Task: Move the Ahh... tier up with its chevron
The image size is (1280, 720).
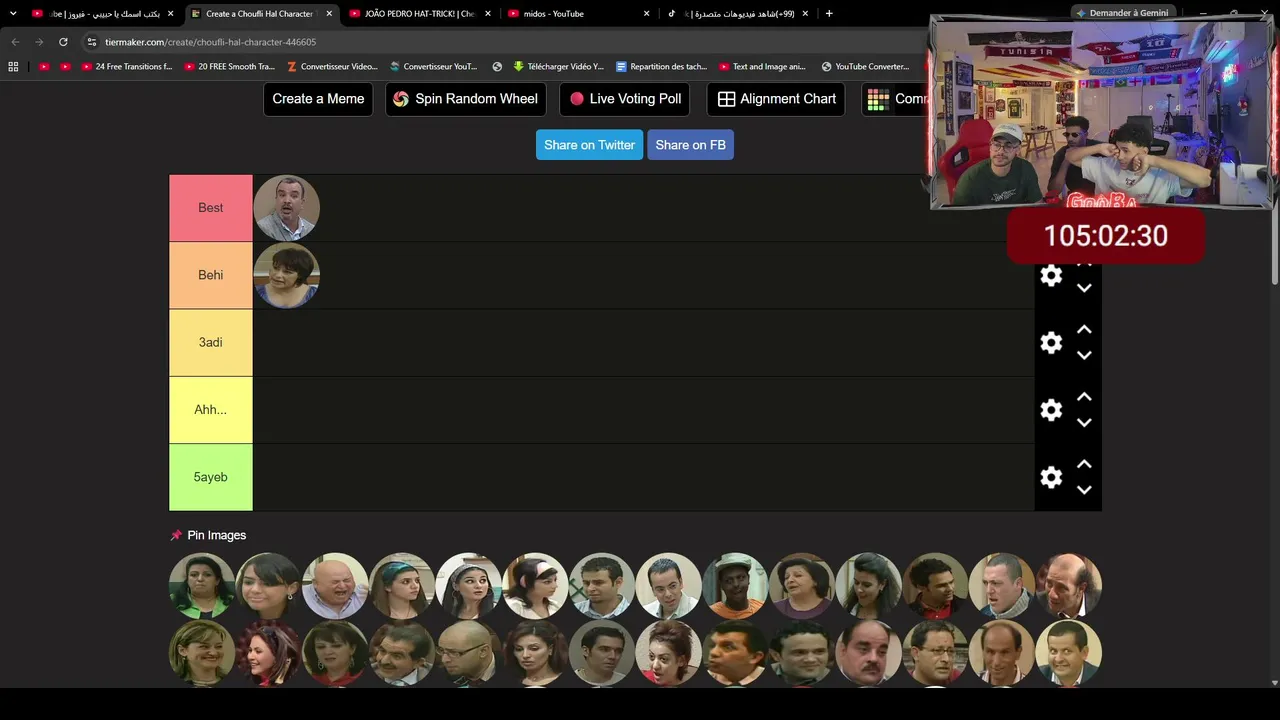Action: 1084,397
